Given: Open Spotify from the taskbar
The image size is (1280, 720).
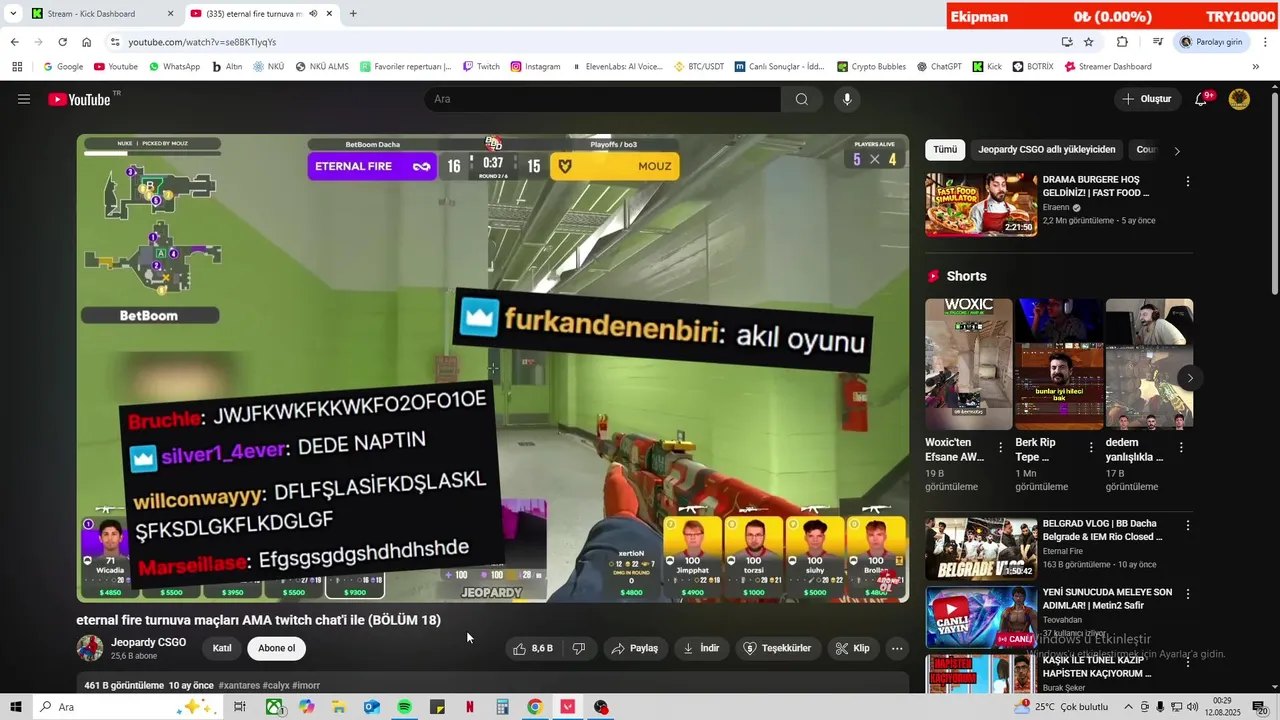Looking at the screenshot, I should click(404, 707).
